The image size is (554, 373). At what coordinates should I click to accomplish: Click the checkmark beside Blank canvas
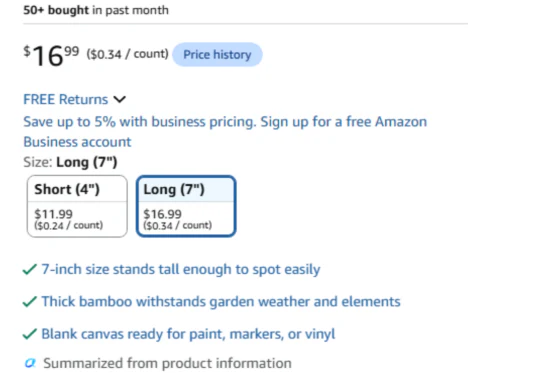(x=30, y=334)
